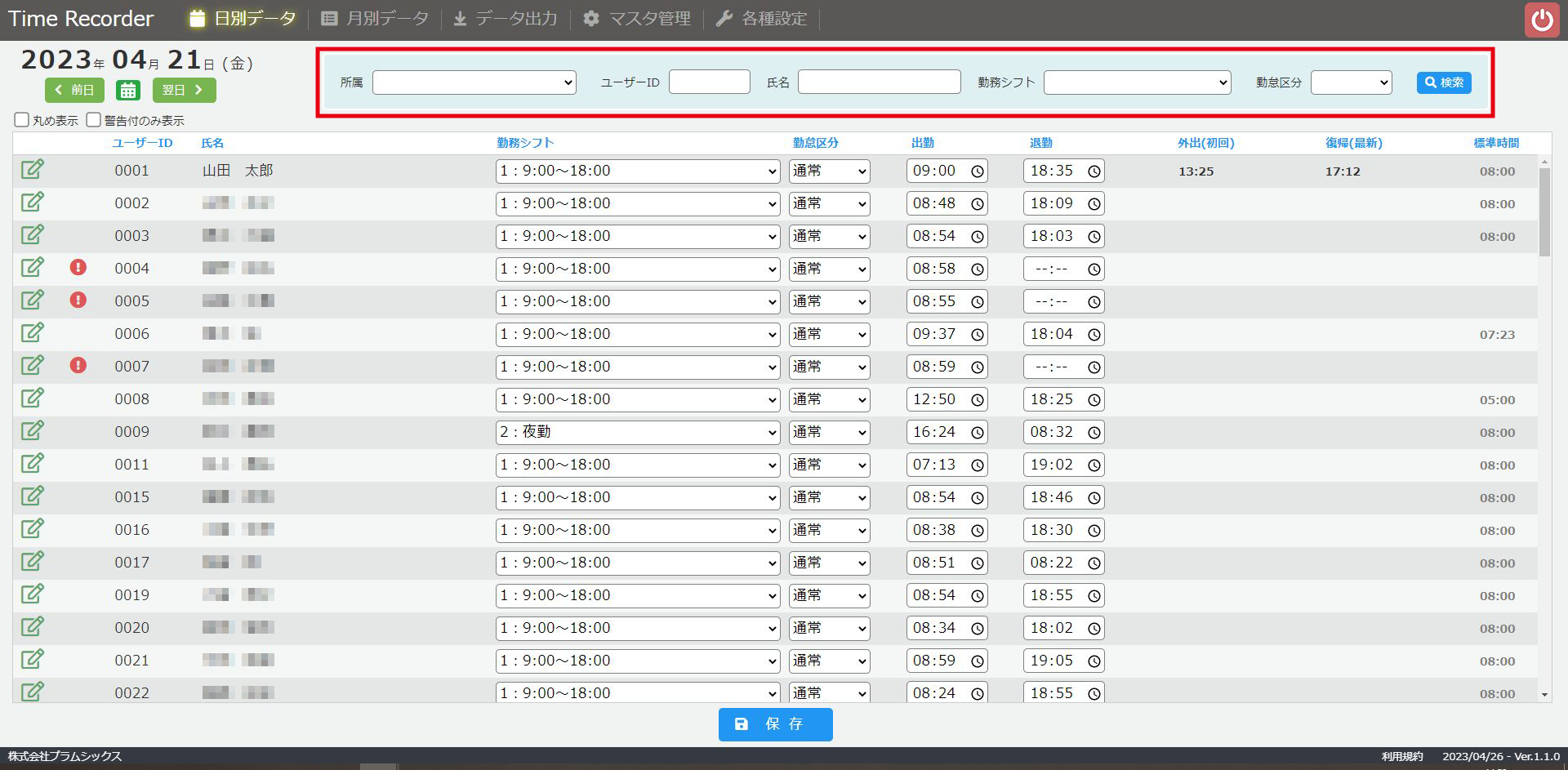Viewport: 1568px width, 770px height.
Task: Edit row for user 0009
Action: tap(33, 431)
